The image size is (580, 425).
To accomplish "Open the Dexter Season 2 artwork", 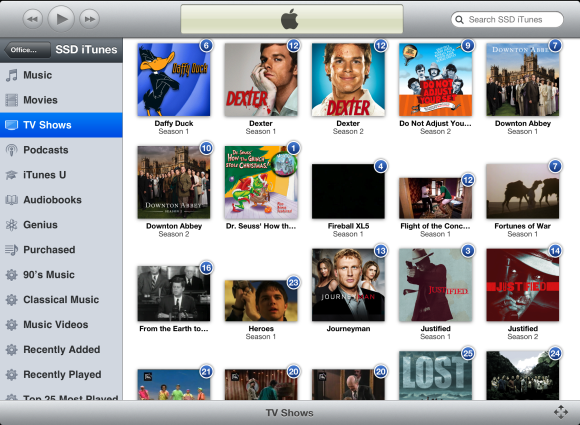I will [348, 80].
